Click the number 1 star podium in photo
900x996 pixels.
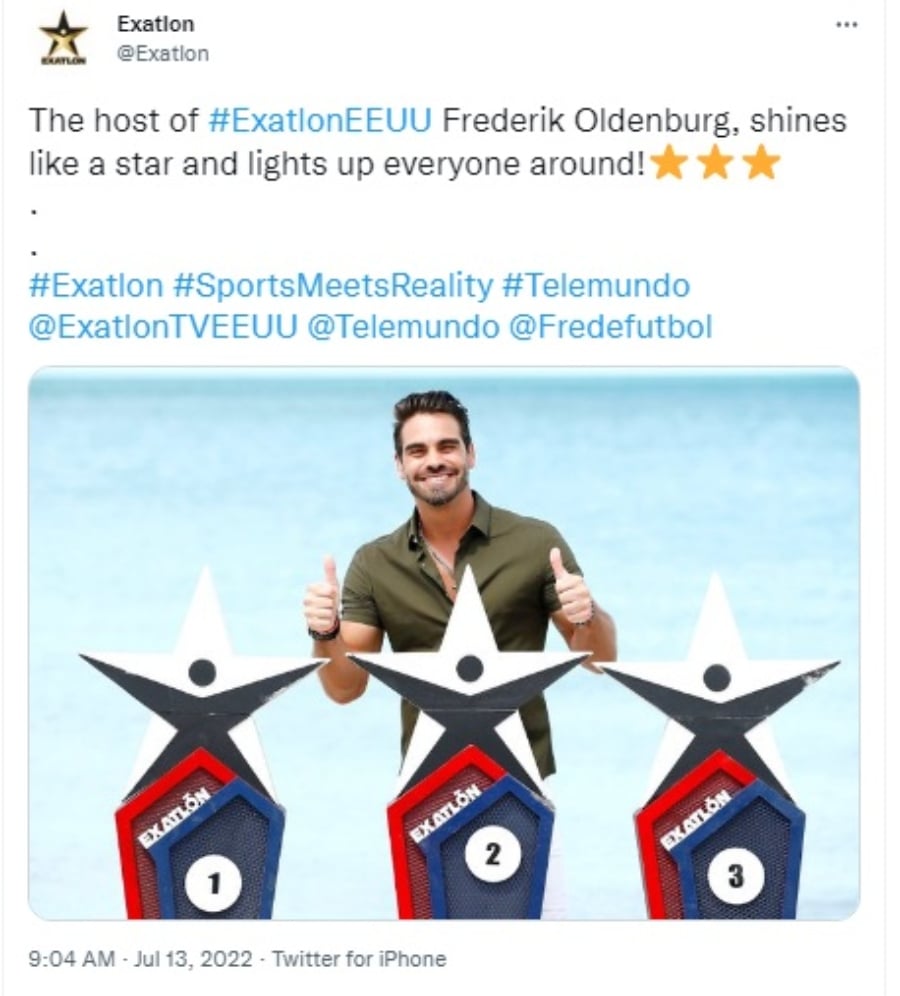[x=202, y=743]
